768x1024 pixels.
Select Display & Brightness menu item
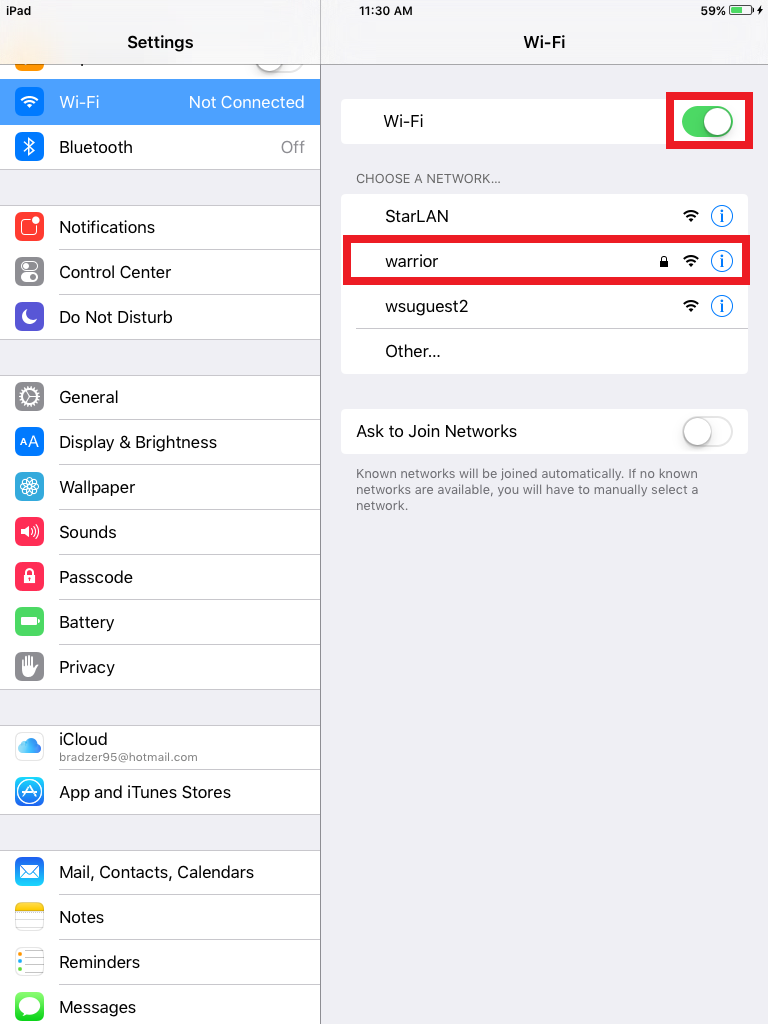[x=160, y=442]
